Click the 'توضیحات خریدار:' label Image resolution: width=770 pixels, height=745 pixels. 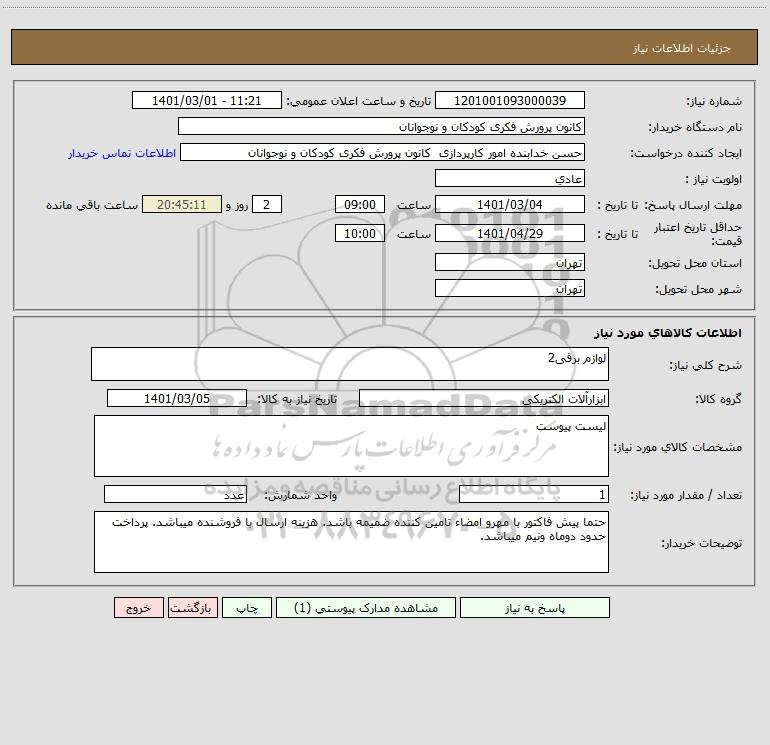[702, 543]
